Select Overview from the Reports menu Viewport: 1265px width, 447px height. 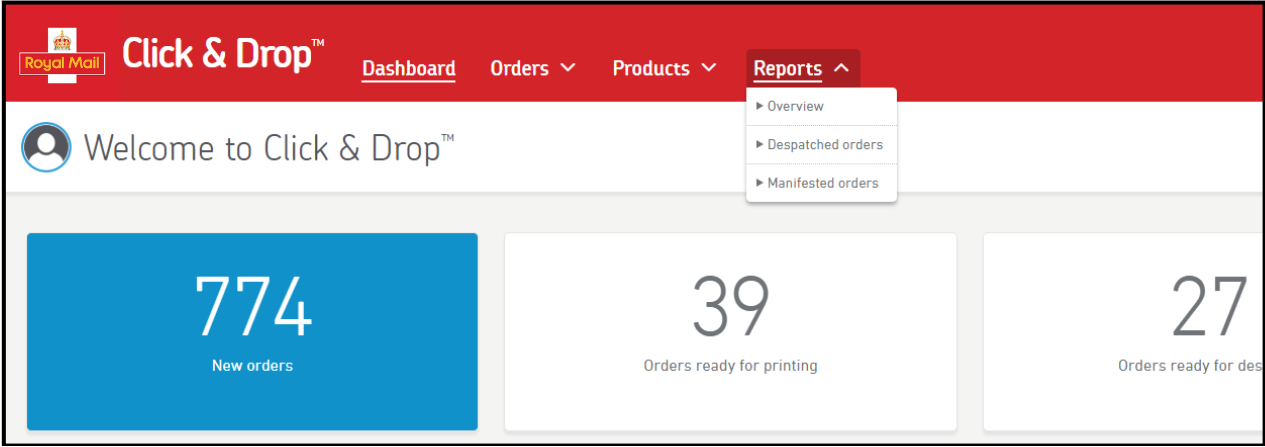click(x=821, y=106)
